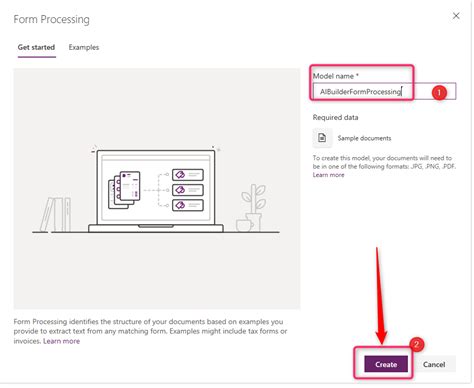Click the Form Processing dialog title

tap(52, 19)
